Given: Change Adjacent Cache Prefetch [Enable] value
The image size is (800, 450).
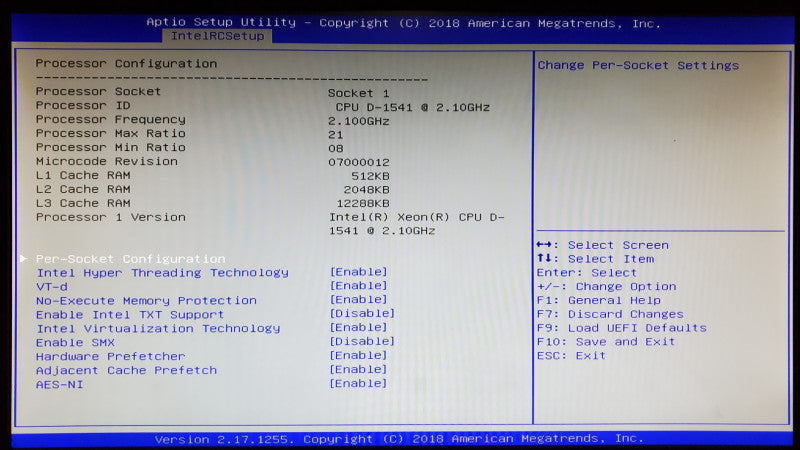Looking at the screenshot, I should (359, 369).
